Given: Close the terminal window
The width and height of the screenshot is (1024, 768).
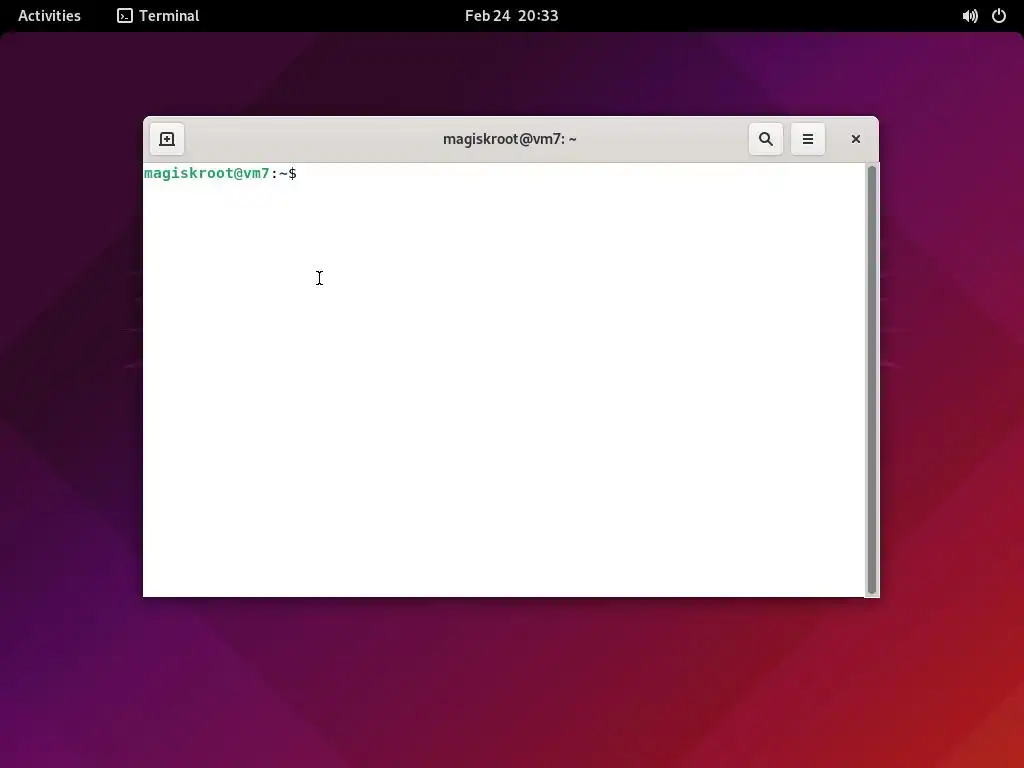Looking at the screenshot, I should [856, 139].
